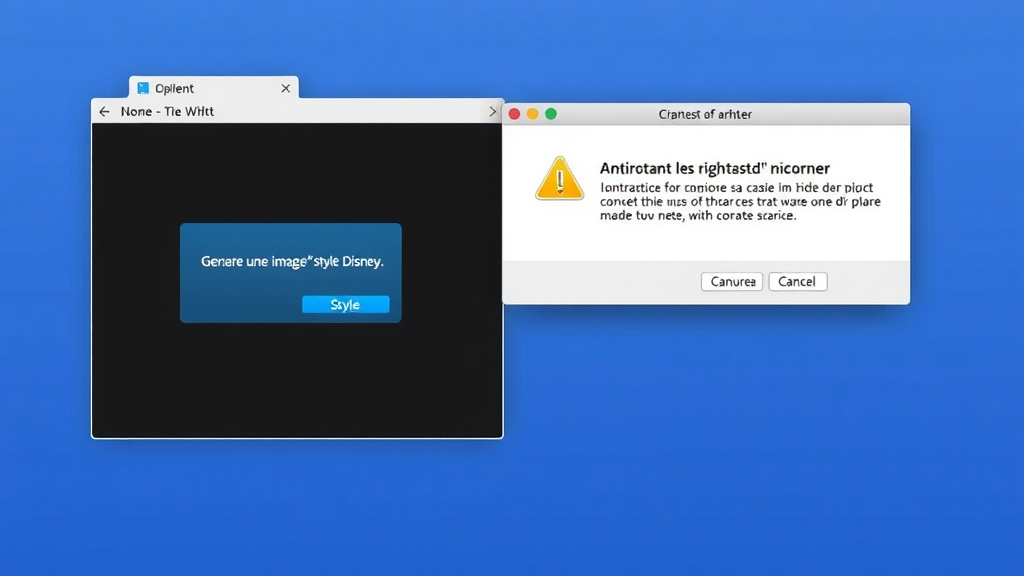Close the Opilent tab

coord(285,88)
